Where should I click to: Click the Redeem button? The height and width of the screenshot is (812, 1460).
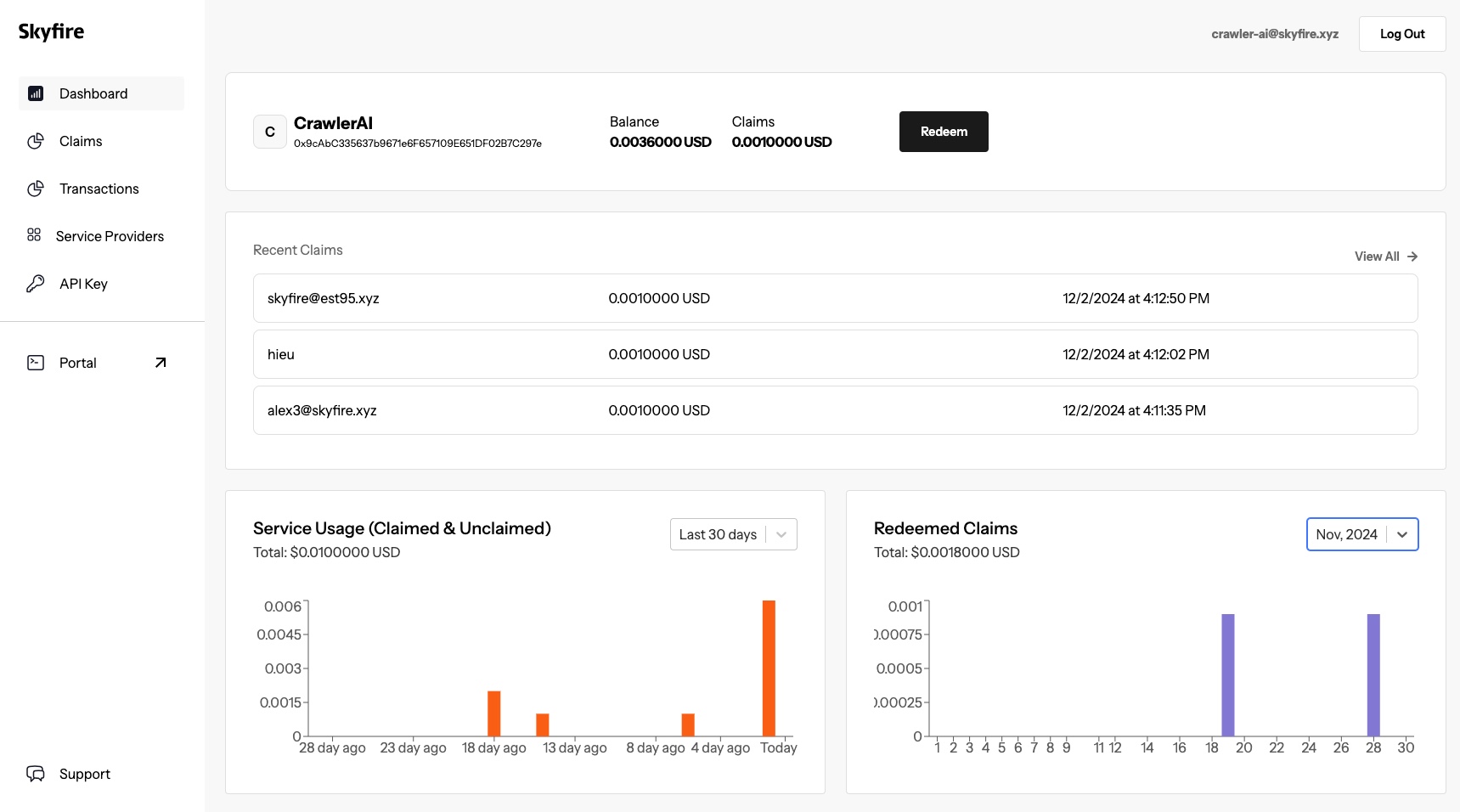tap(944, 132)
